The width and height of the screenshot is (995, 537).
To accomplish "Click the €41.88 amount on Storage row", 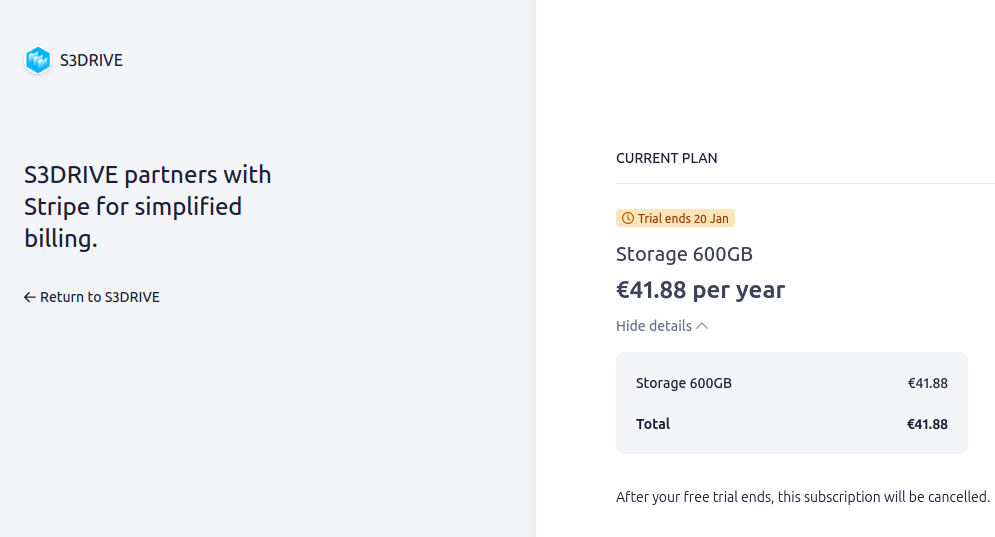I will [927, 383].
